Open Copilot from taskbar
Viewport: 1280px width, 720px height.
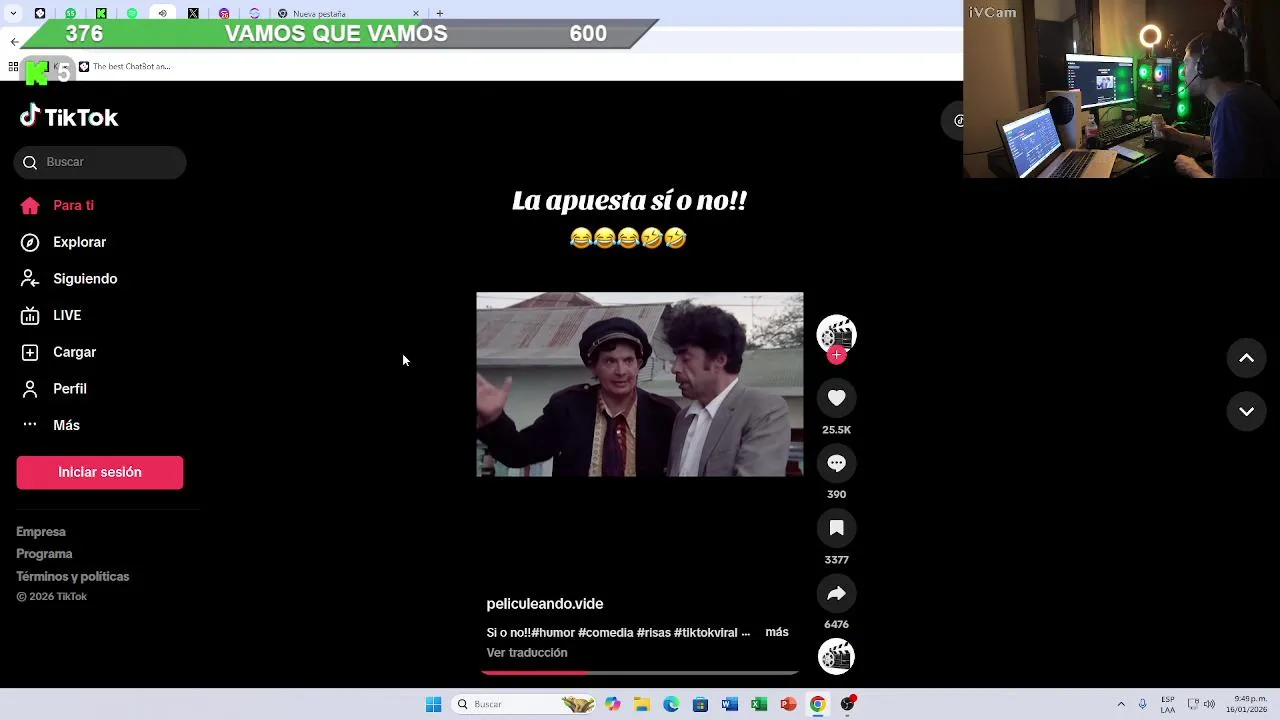point(612,704)
